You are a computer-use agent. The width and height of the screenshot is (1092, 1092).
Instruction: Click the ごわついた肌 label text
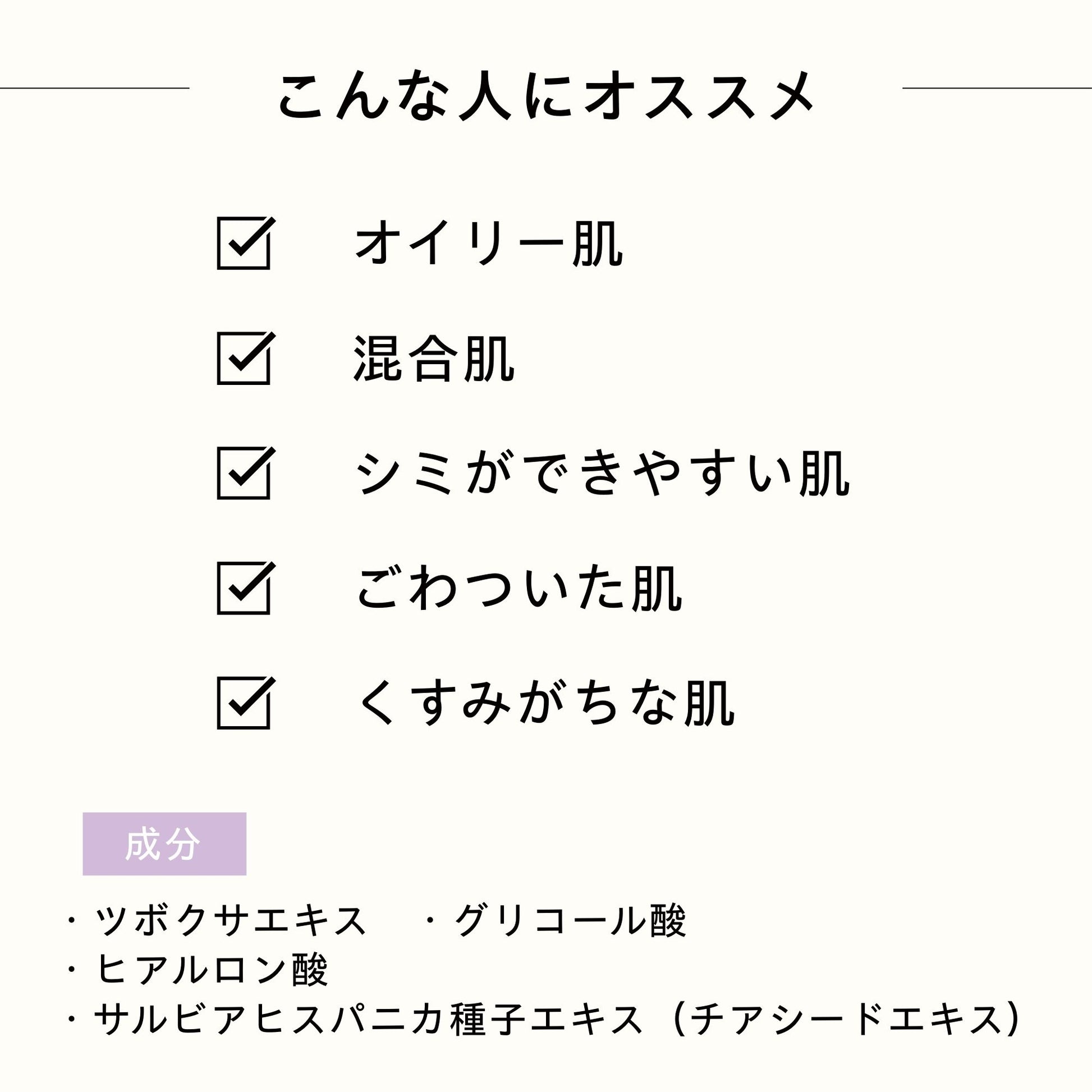[519, 589]
